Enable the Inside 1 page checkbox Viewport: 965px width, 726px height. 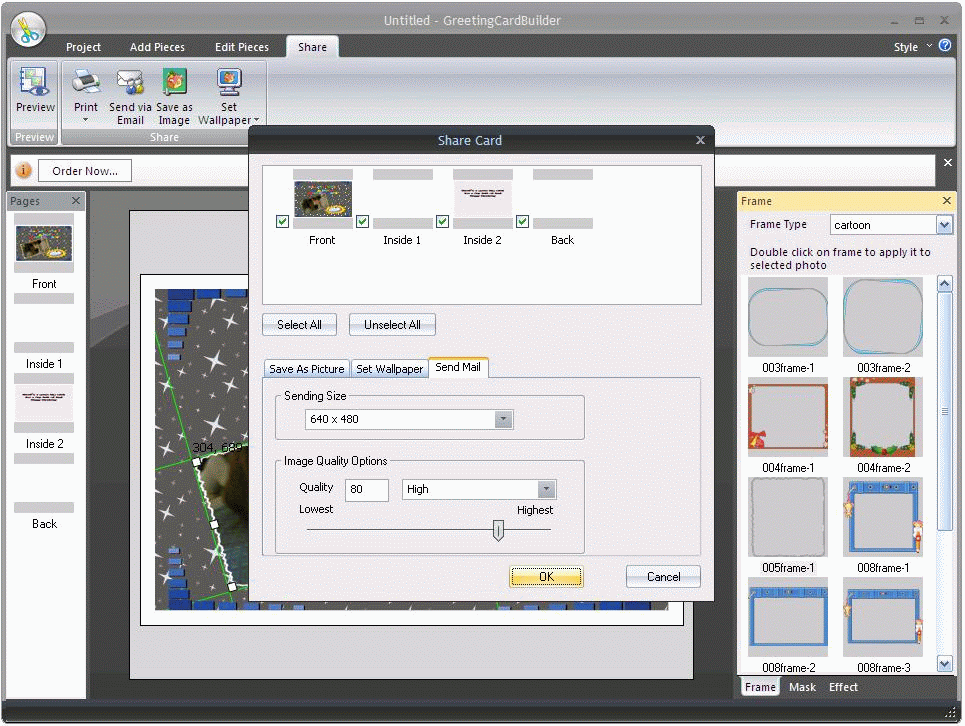pyautogui.click(x=362, y=221)
